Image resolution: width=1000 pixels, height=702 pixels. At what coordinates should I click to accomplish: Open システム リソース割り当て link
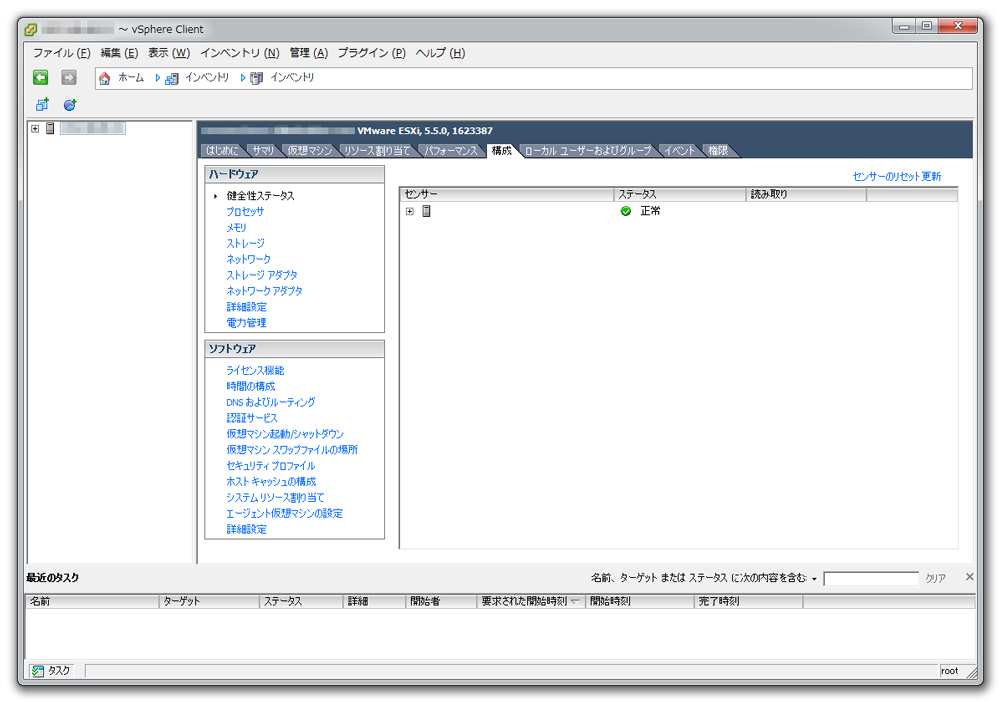[276, 497]
